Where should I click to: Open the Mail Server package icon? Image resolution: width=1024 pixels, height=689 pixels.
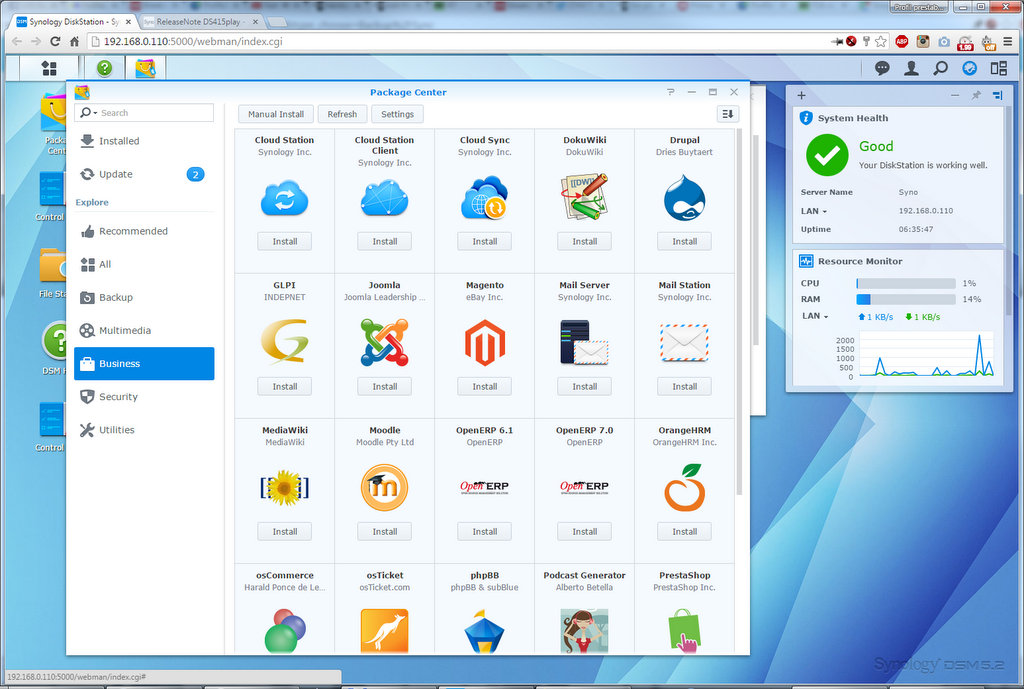(584, 342)
